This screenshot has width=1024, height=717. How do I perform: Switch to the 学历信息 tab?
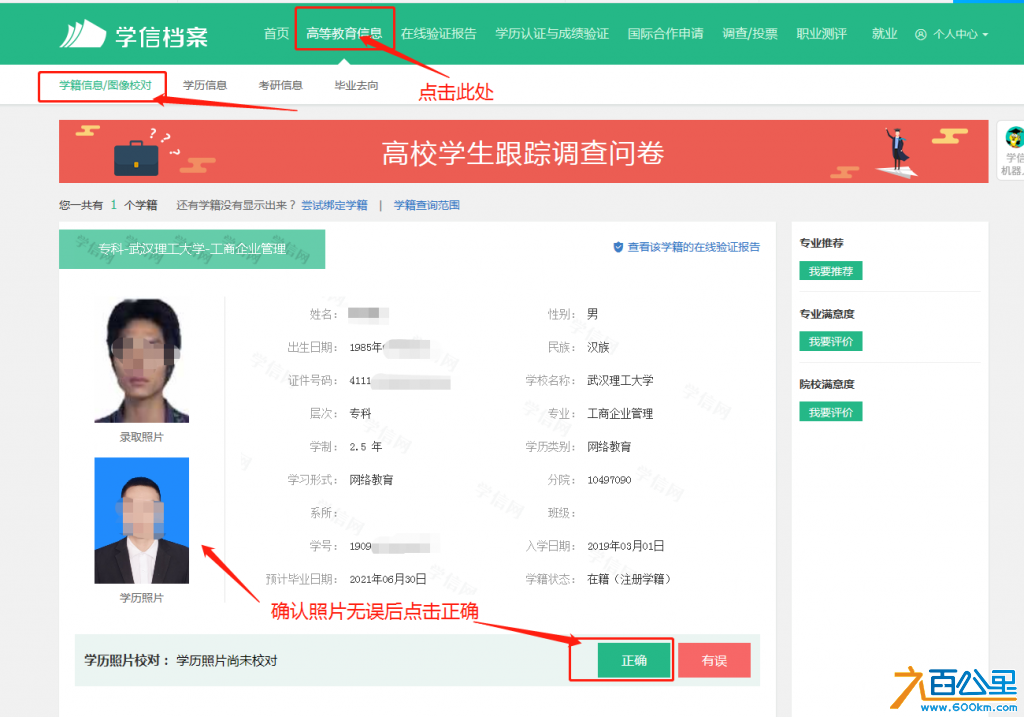[x=204, y=85]
